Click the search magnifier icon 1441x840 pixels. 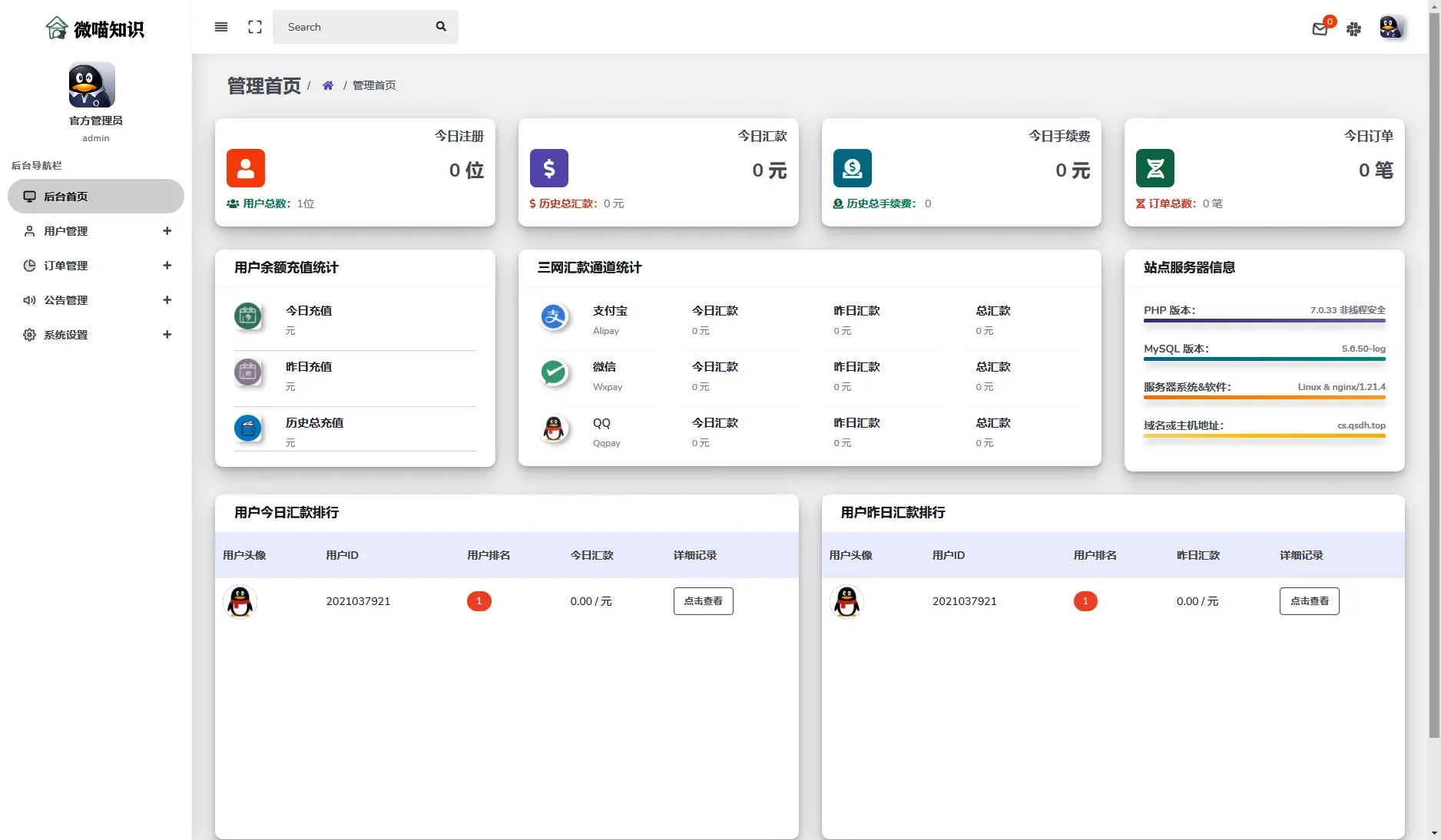tap(441, 27)
